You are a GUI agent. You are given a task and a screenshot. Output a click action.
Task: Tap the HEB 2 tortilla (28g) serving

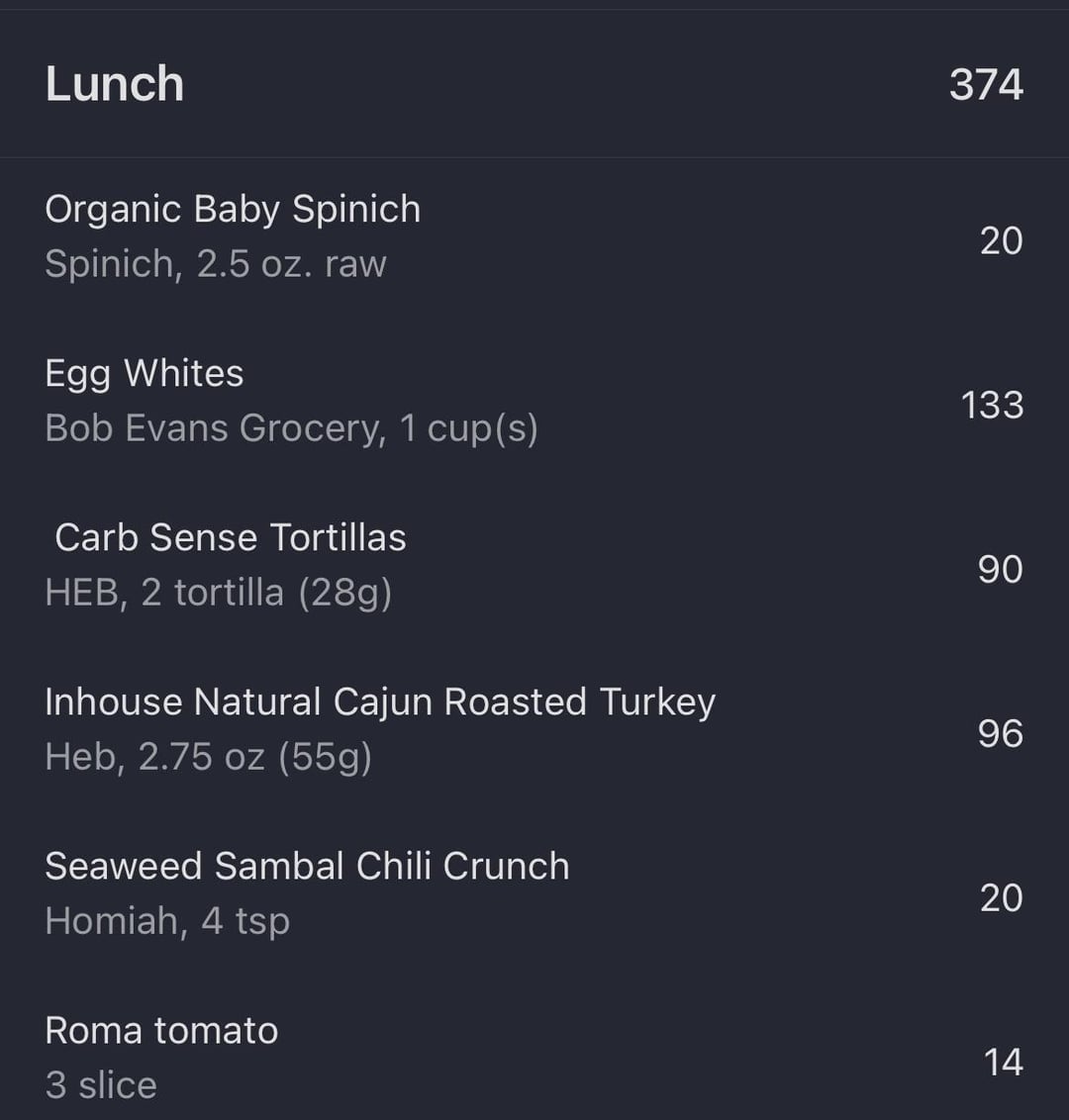pos(219,593)
